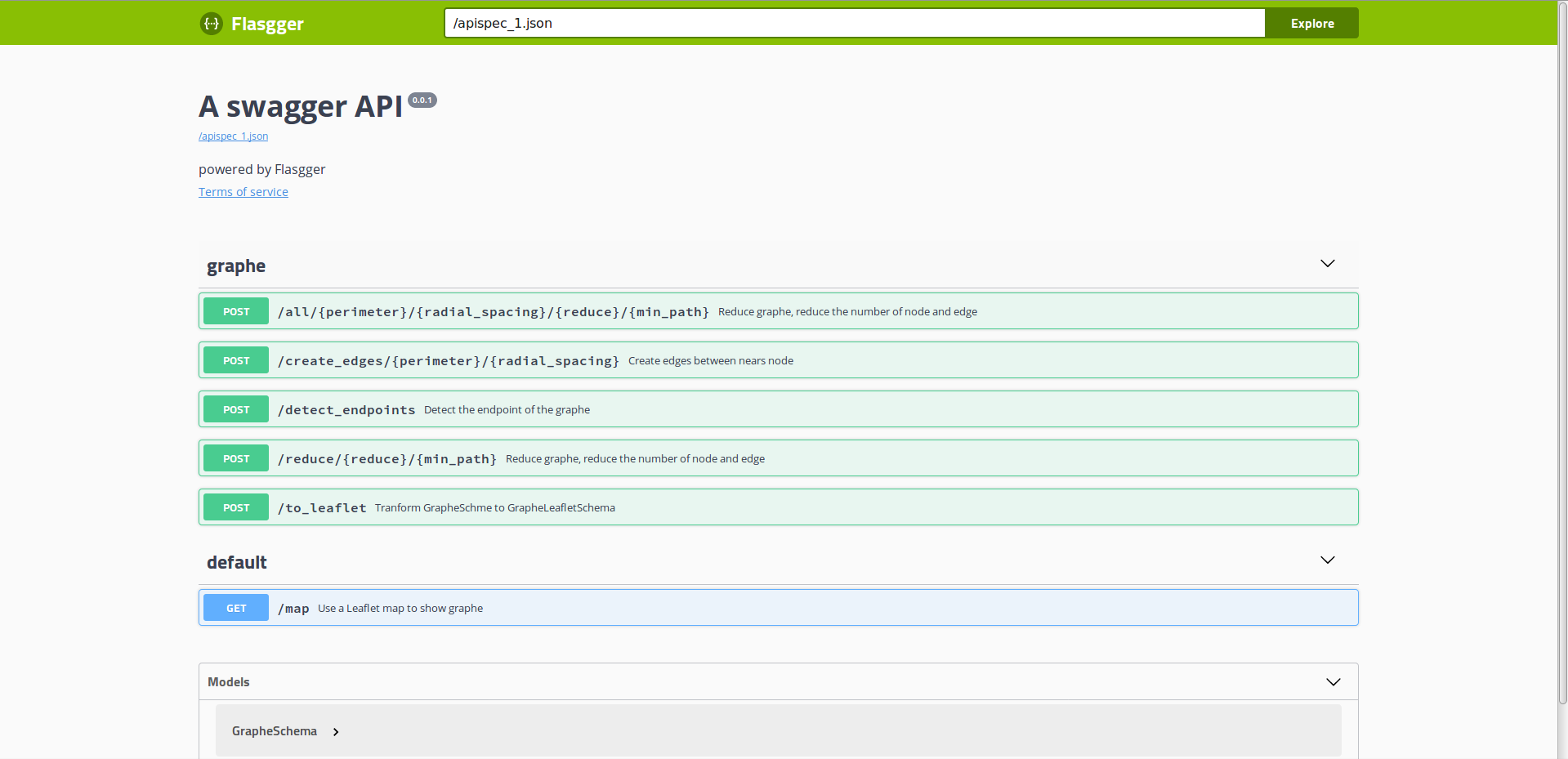Open the Terms of service link
This screenshot has height=759, width=1568.
[243, 192]
